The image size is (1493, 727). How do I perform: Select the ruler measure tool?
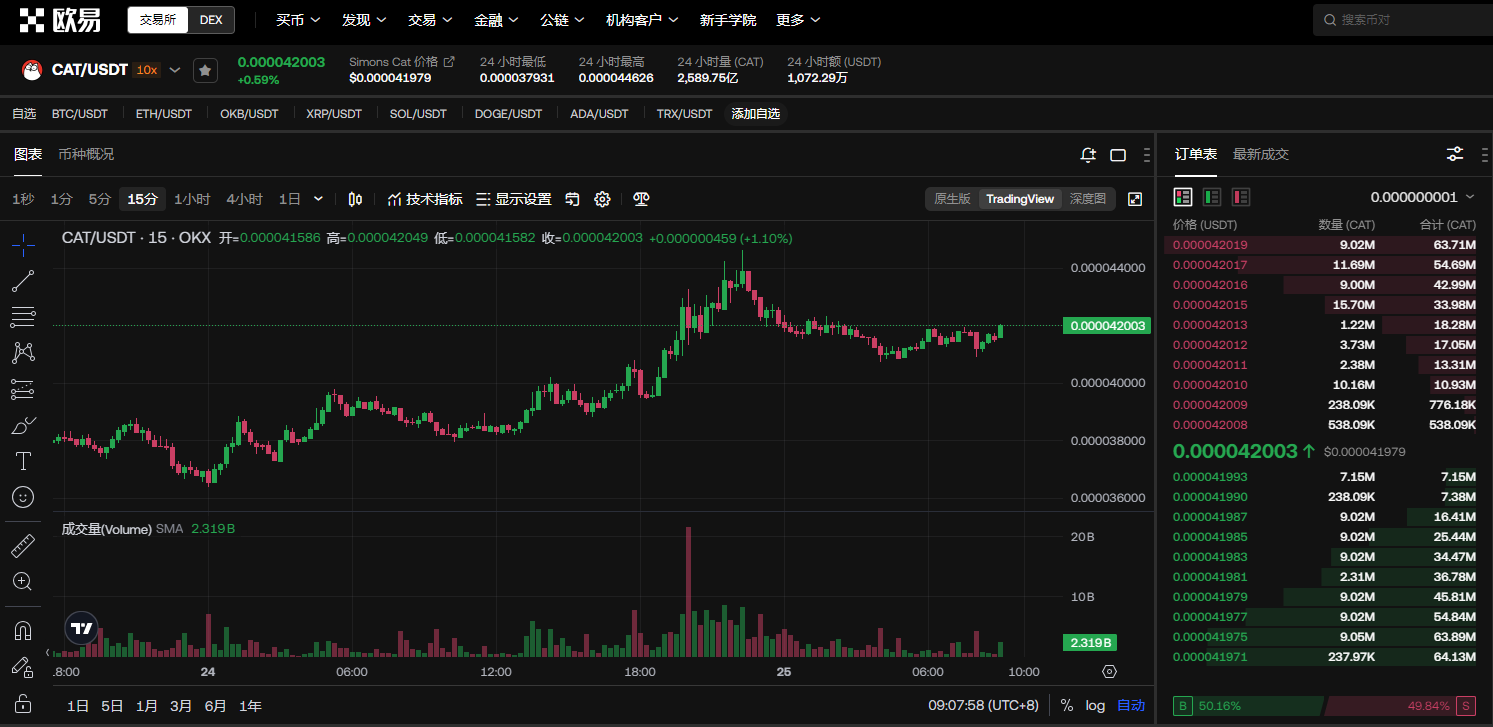(x=23, y=546)
